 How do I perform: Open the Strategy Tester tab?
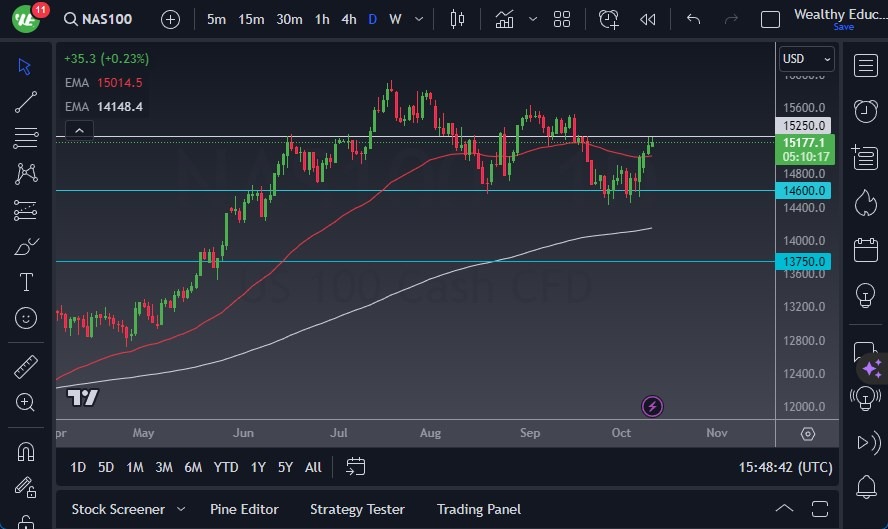pos(357,509)
